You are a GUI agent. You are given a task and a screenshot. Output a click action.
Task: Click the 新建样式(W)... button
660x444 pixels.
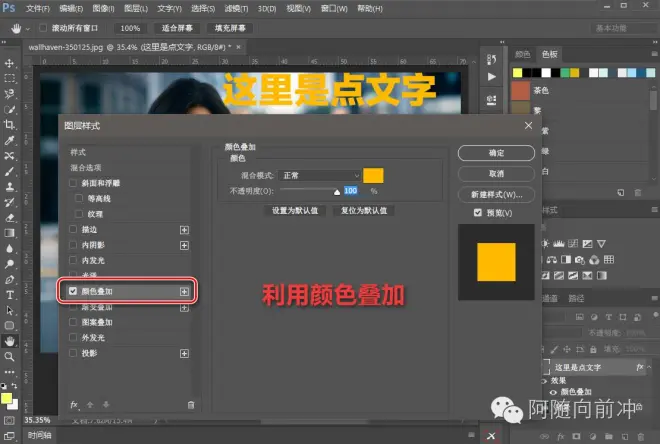pyautogui.click(x=496, y=194)
